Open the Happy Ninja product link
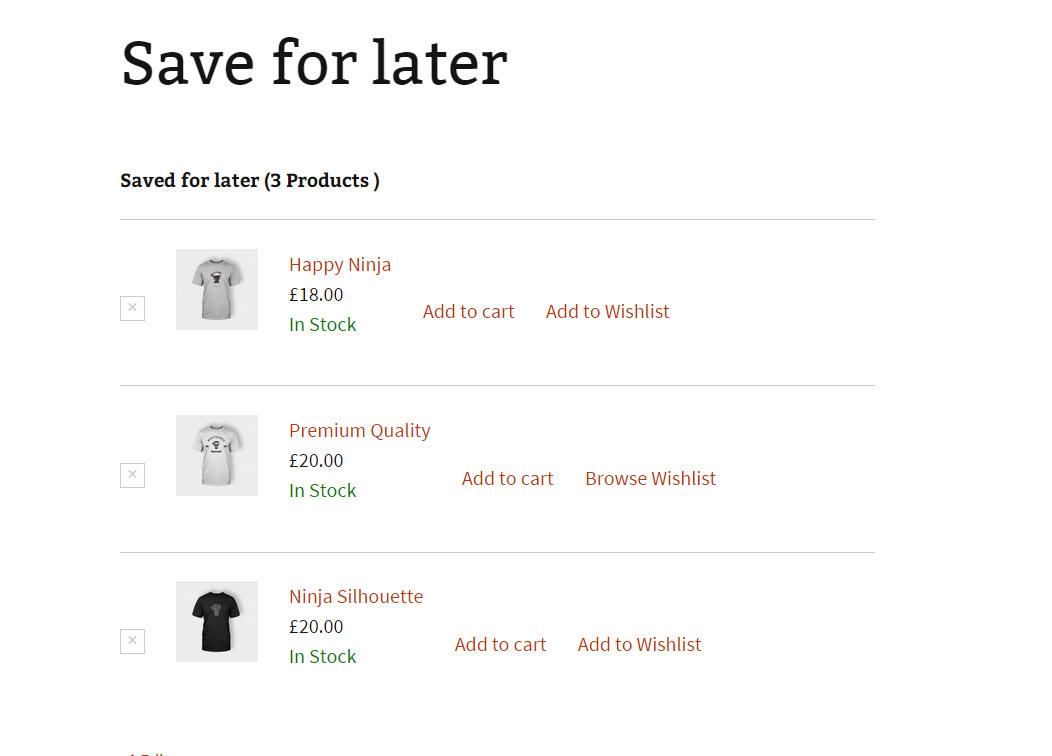Screen dimensions: 1052x756 click(340, 265)
